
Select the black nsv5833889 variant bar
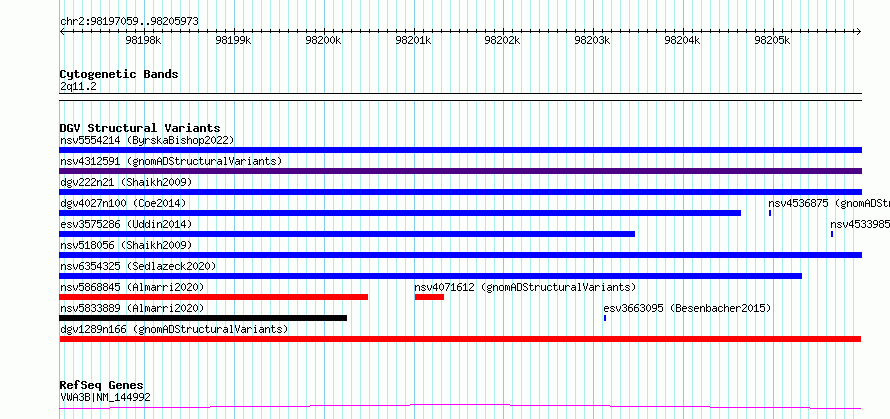click(x=203, y=318)
